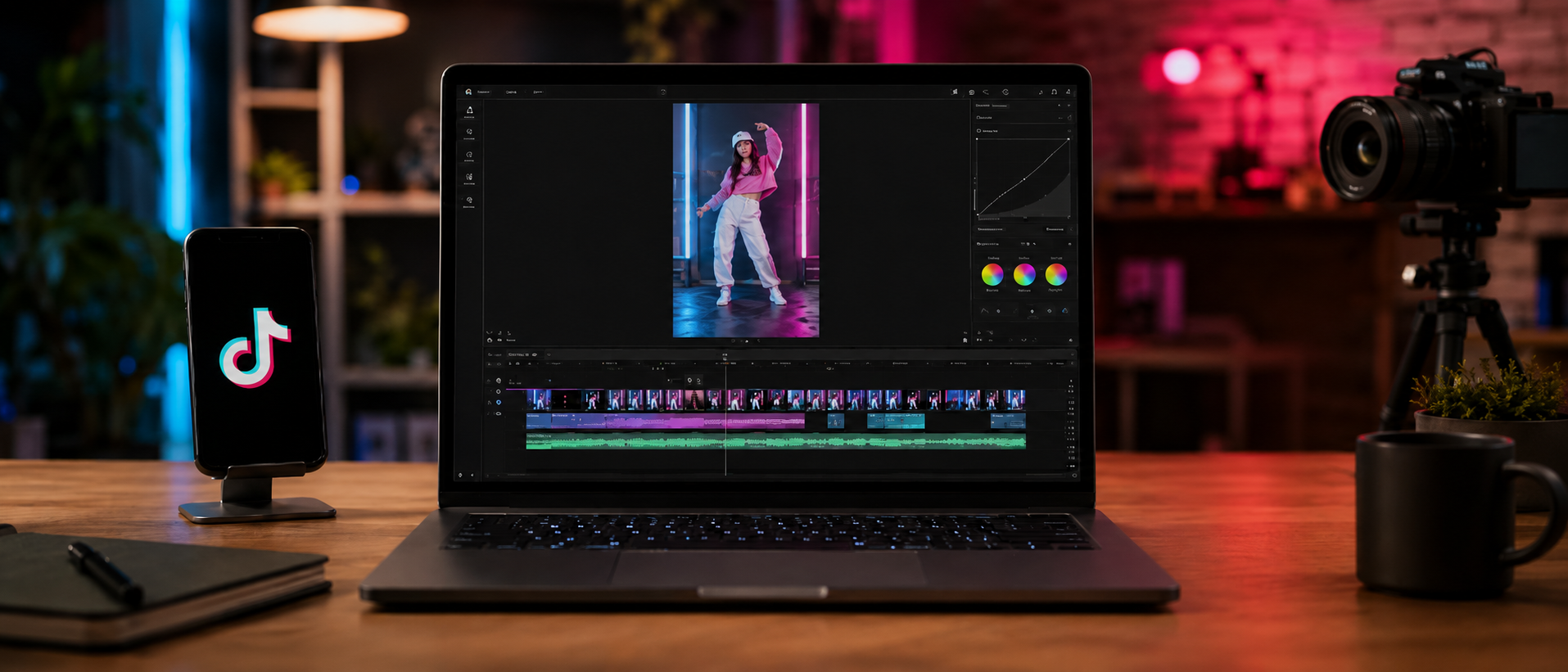Viewport: 1568px width, 672px height.
Task: Open the third menu item in top bar
Action: 538,92
